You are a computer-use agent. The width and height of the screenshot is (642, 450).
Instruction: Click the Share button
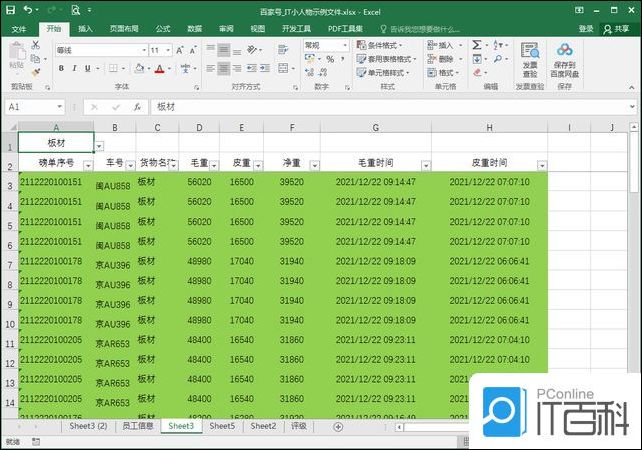(617, 29)
